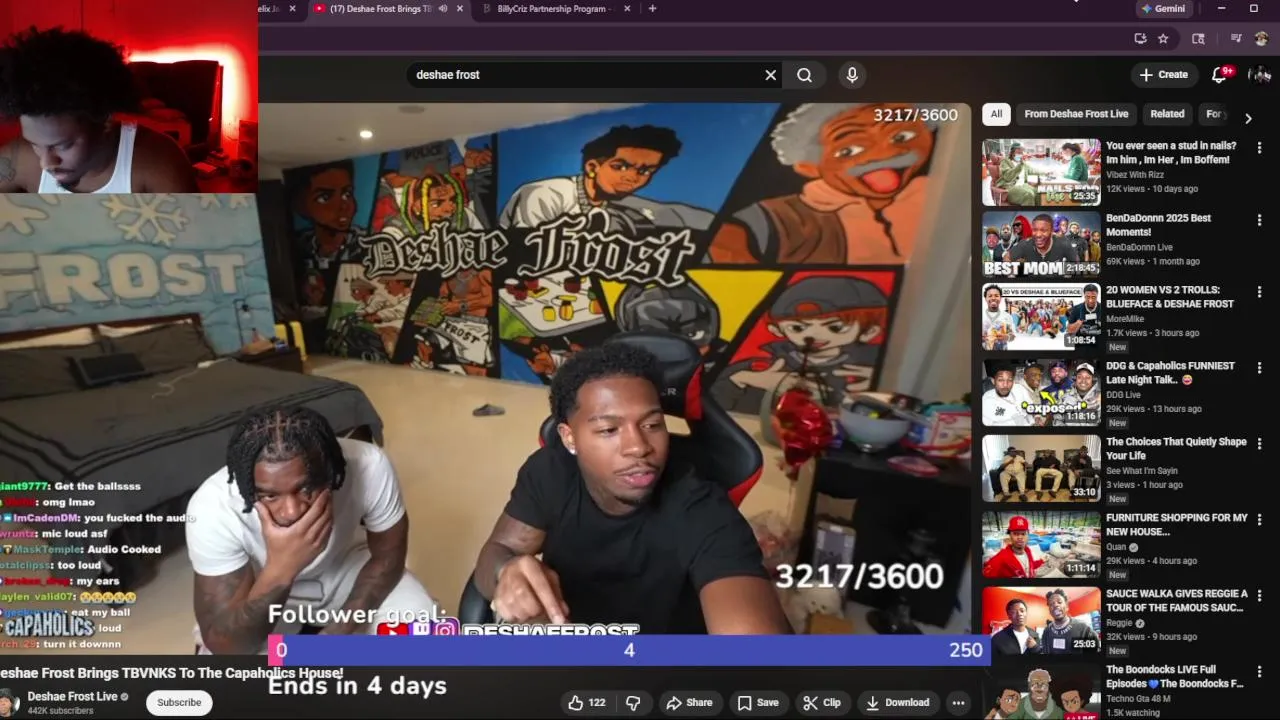Click the magnifier search button
This screenshot has height=720, width=1280.
click(x=804, y=75)
